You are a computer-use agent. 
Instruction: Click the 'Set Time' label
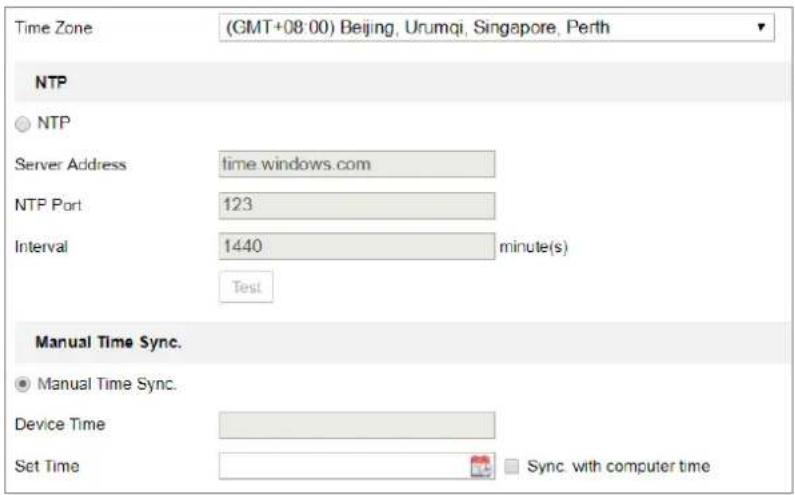point(47,466)
